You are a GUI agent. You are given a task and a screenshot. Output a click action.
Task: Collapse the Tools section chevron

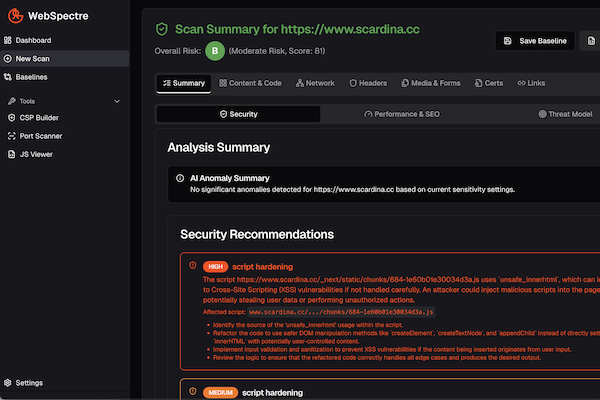117,101
